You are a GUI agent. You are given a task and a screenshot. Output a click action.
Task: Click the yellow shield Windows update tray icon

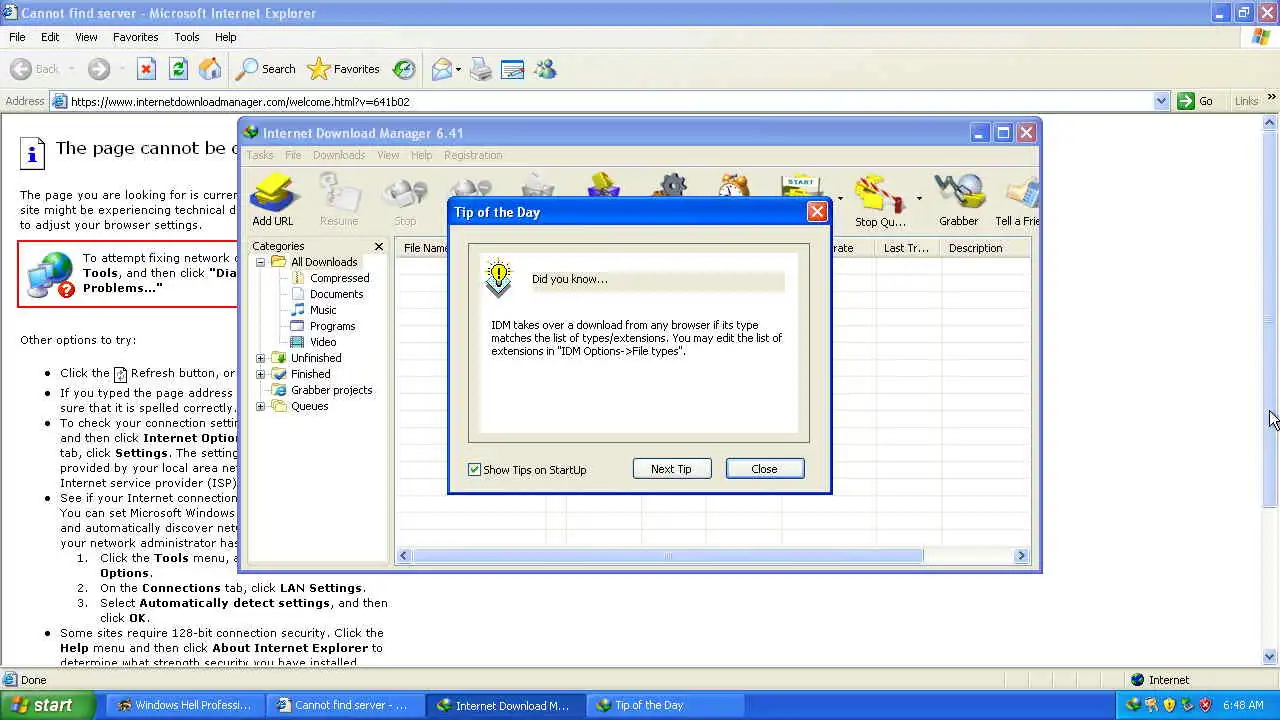click(x=1169, y=705)
